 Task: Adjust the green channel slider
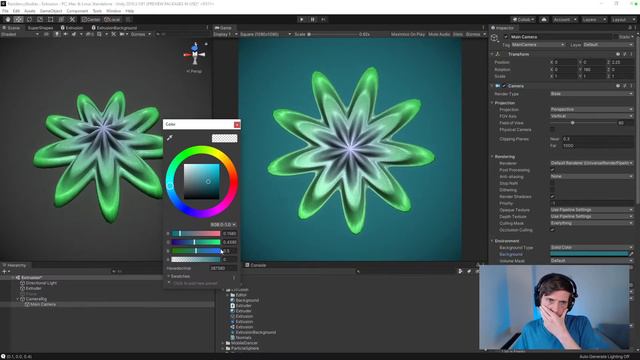(196, 242)
